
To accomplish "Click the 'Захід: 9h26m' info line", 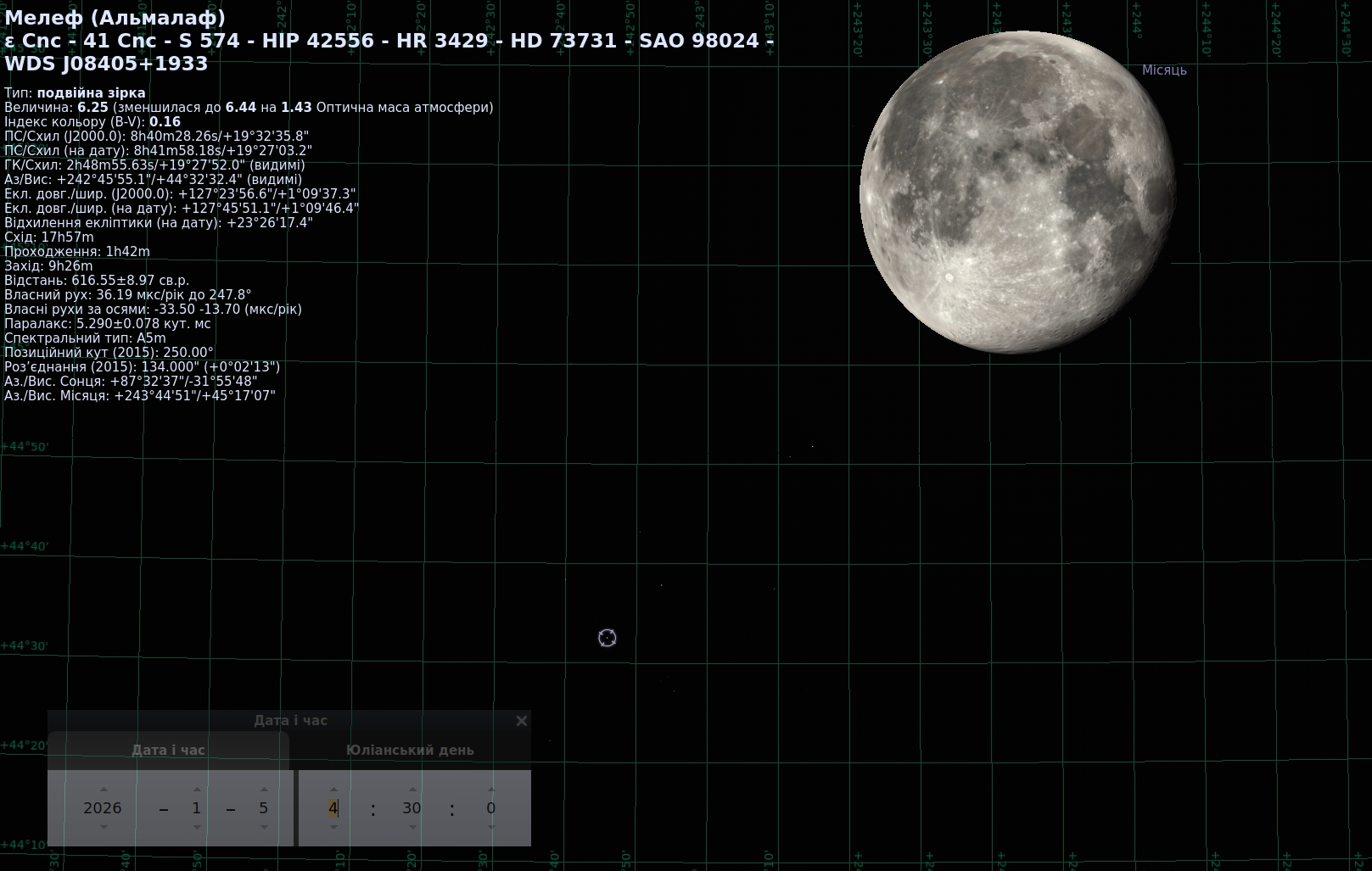I will (x=48, y=266).
